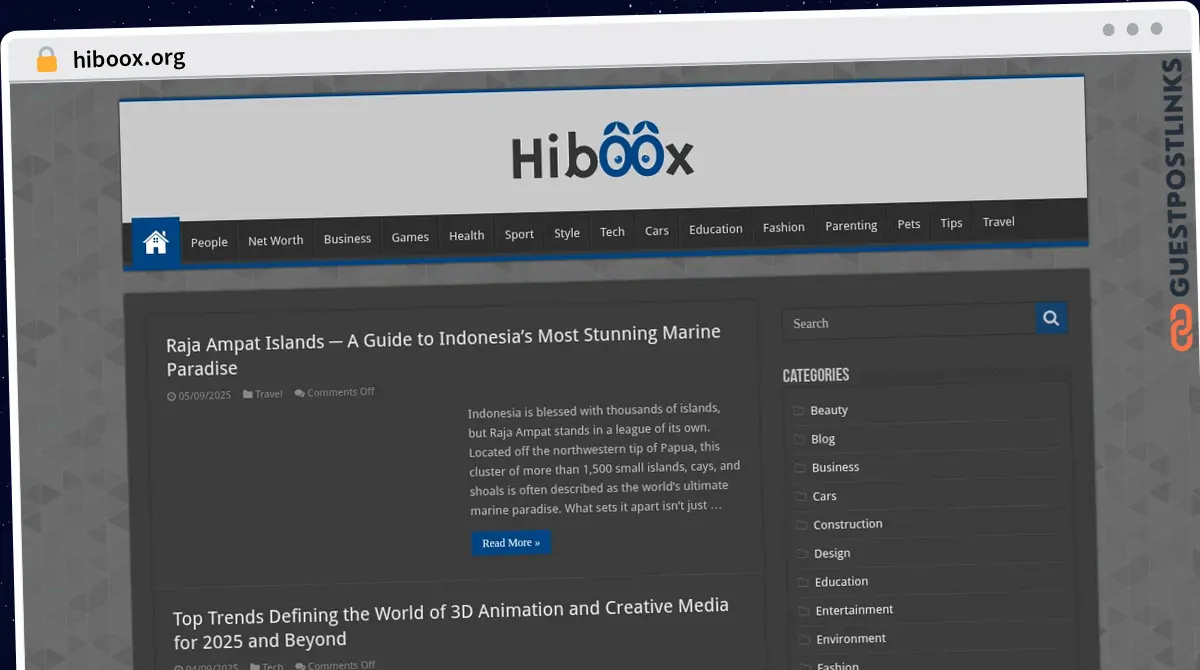Go to the Tech navigation section
Image resolution: width=1200 pixels, height=670 pixels.
tap(612, 232)
